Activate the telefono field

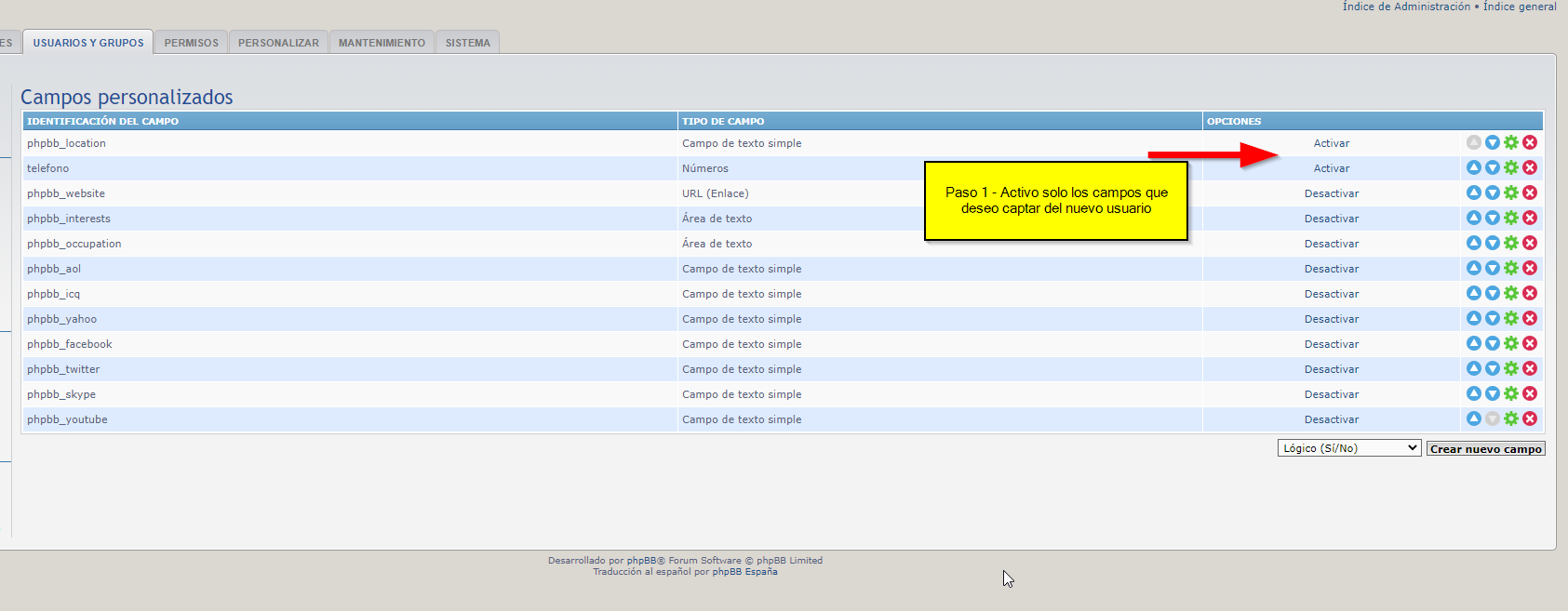pyautogui.click(x=1331, y=168)
